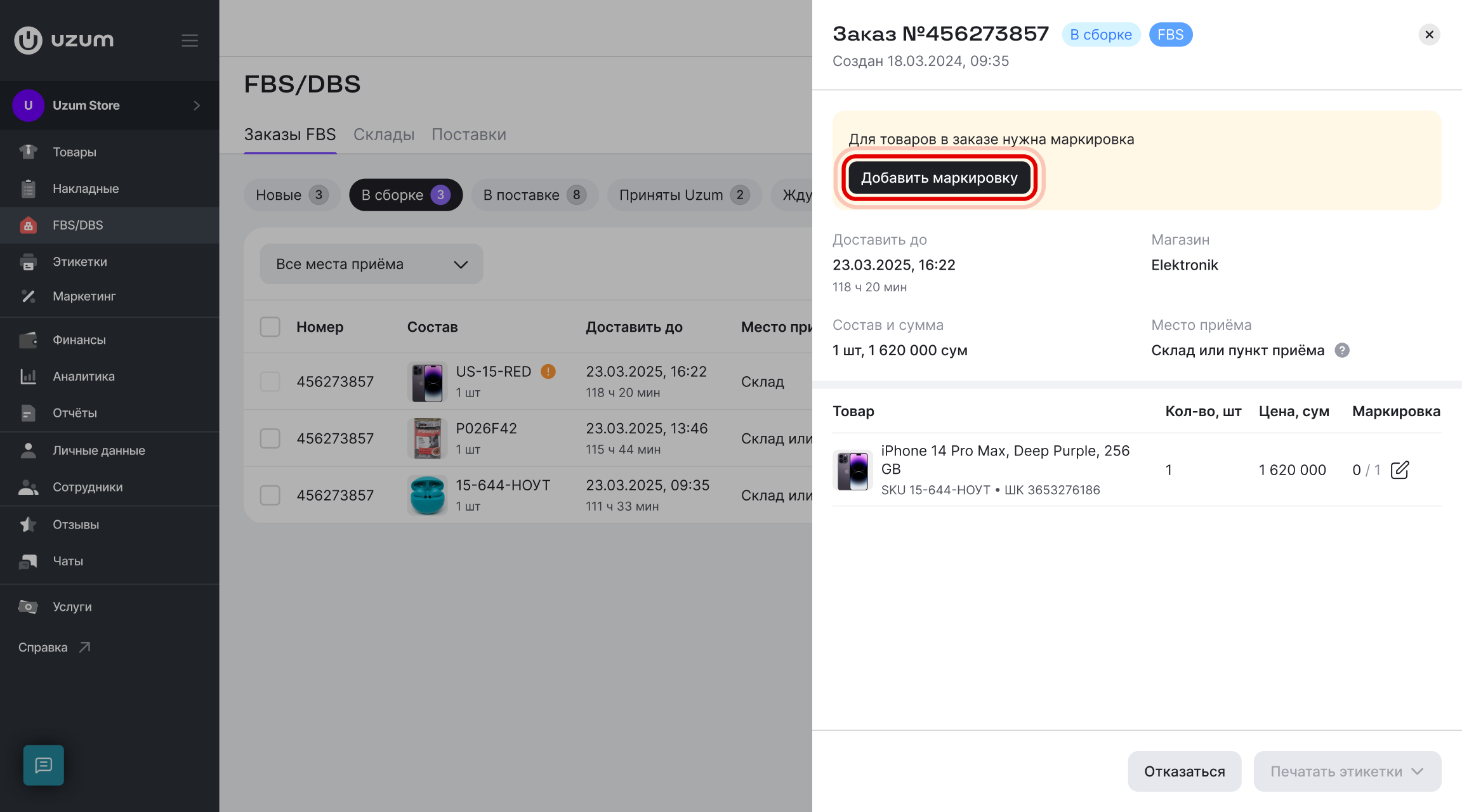Open Личные данные person icon
The width and height of the screenshot is (1462, 812).
pos(28,450)
